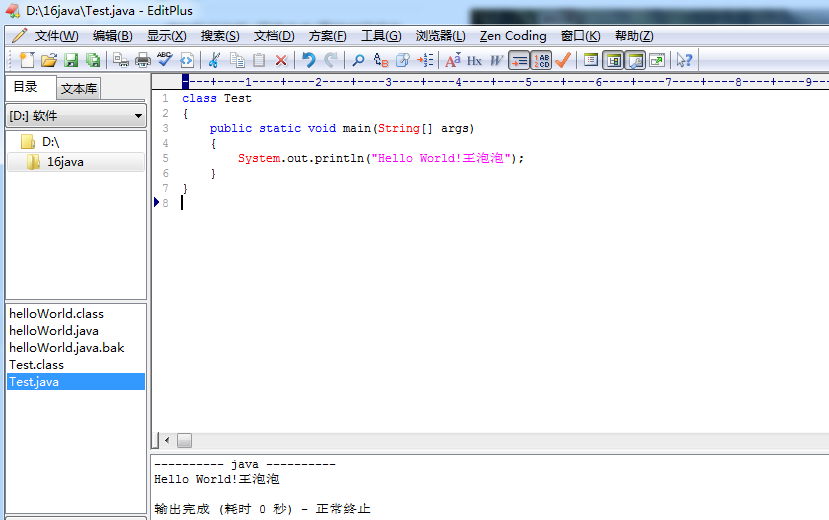829x520 pixels.
Task: Open the 浏览器(L) menu
Action: (x=440, y=36)
